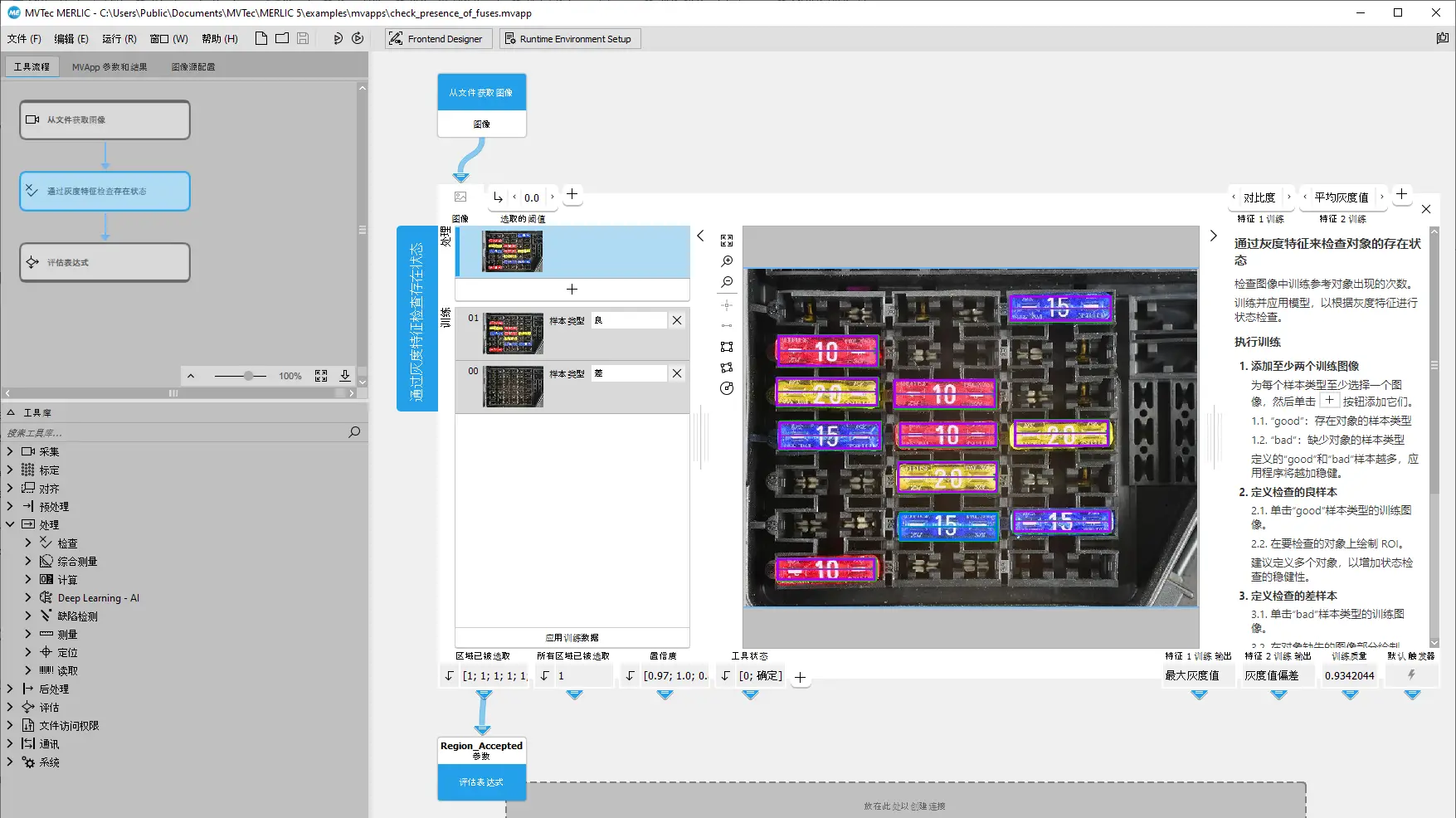Select the zoom-in magnifier tool

coord(727,260)
